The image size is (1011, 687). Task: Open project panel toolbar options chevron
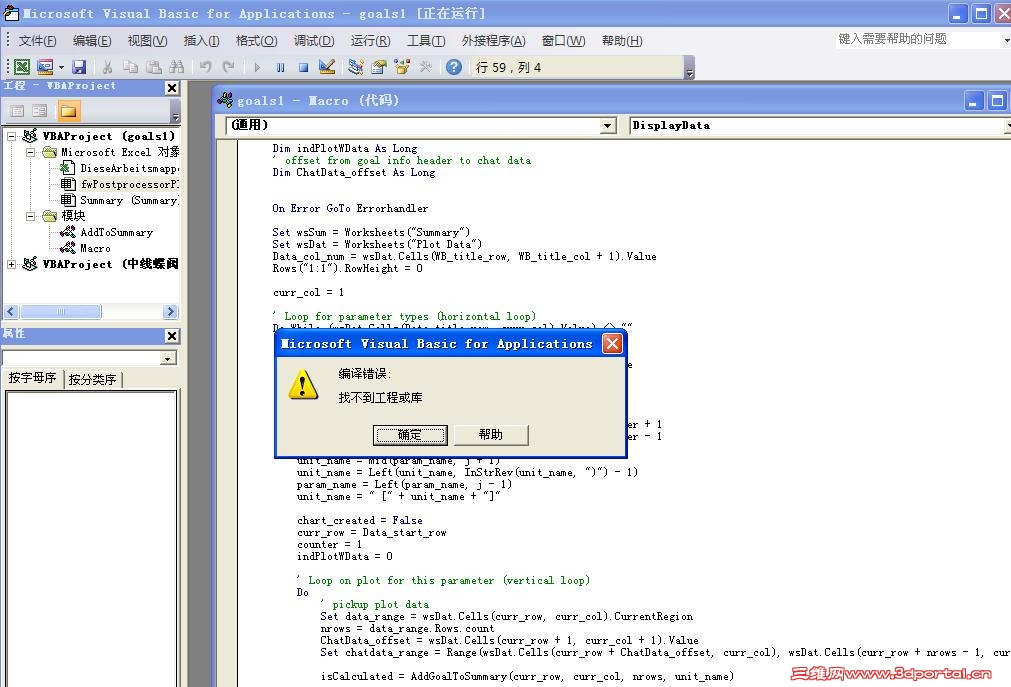coord(175,112)
